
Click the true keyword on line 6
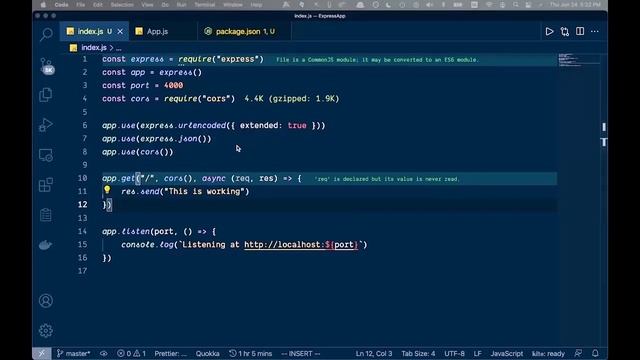[x=297, y=125]
